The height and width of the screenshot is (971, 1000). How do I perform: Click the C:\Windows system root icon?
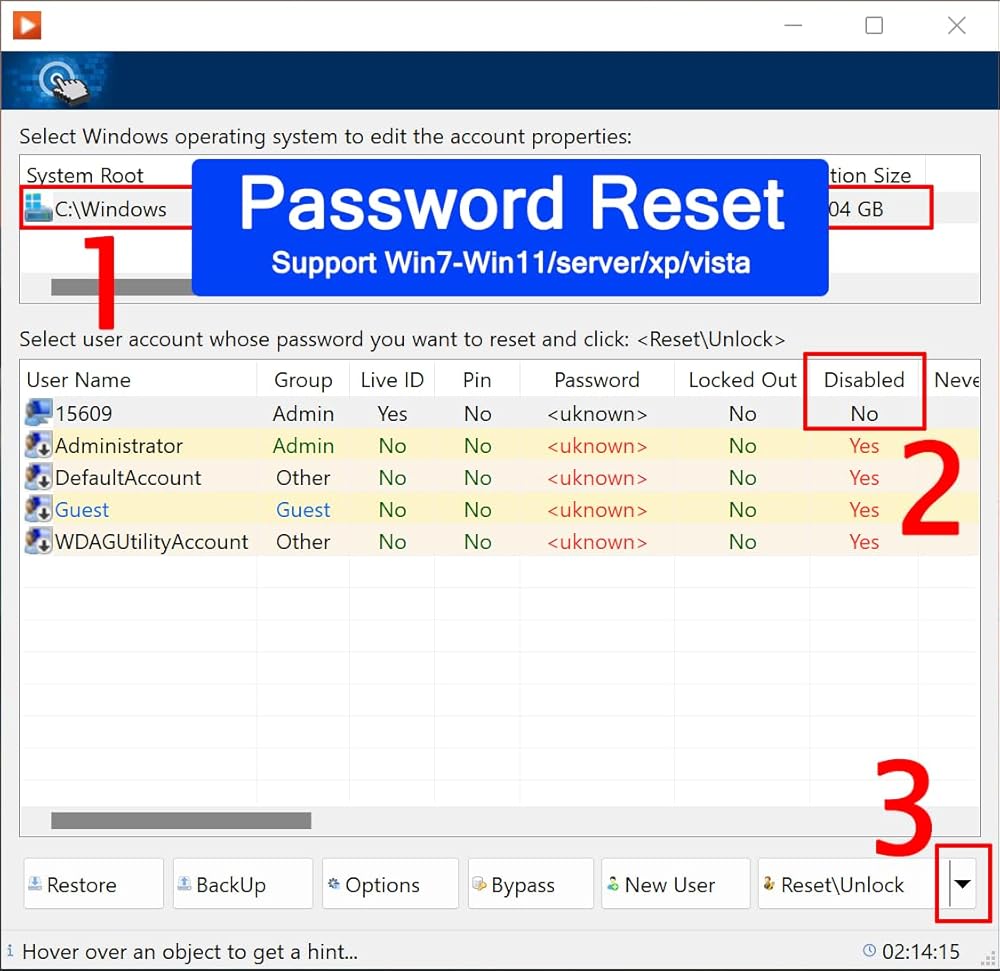39,210
